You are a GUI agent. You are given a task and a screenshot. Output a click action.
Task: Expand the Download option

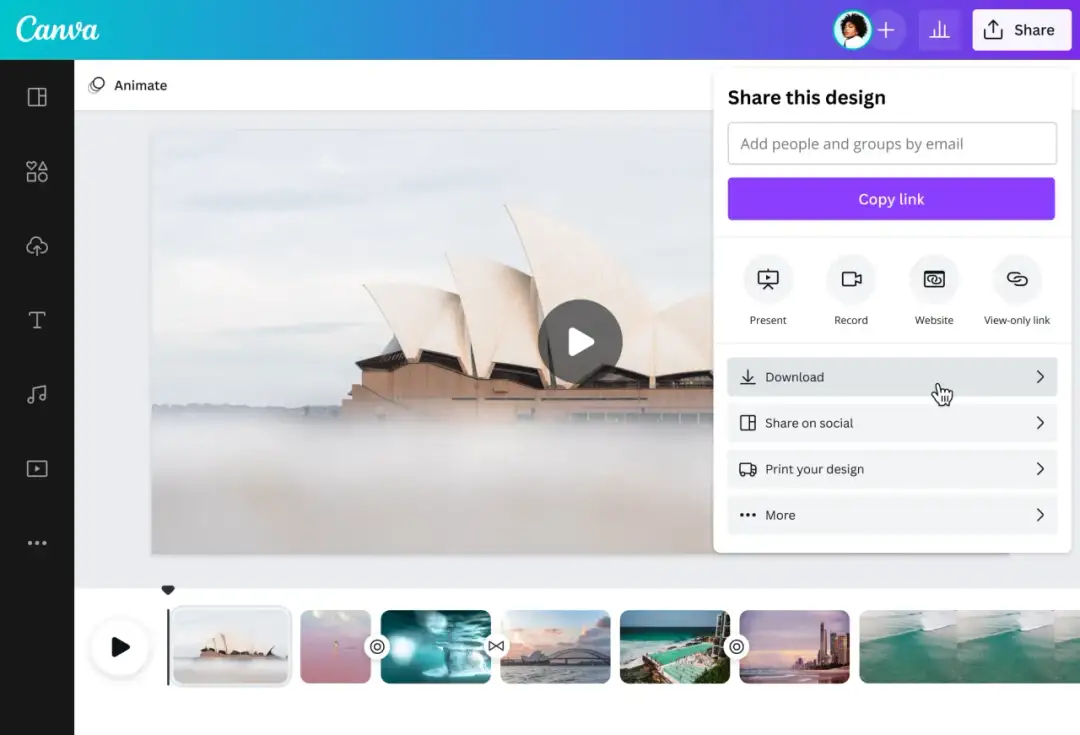tap(891, 377)
